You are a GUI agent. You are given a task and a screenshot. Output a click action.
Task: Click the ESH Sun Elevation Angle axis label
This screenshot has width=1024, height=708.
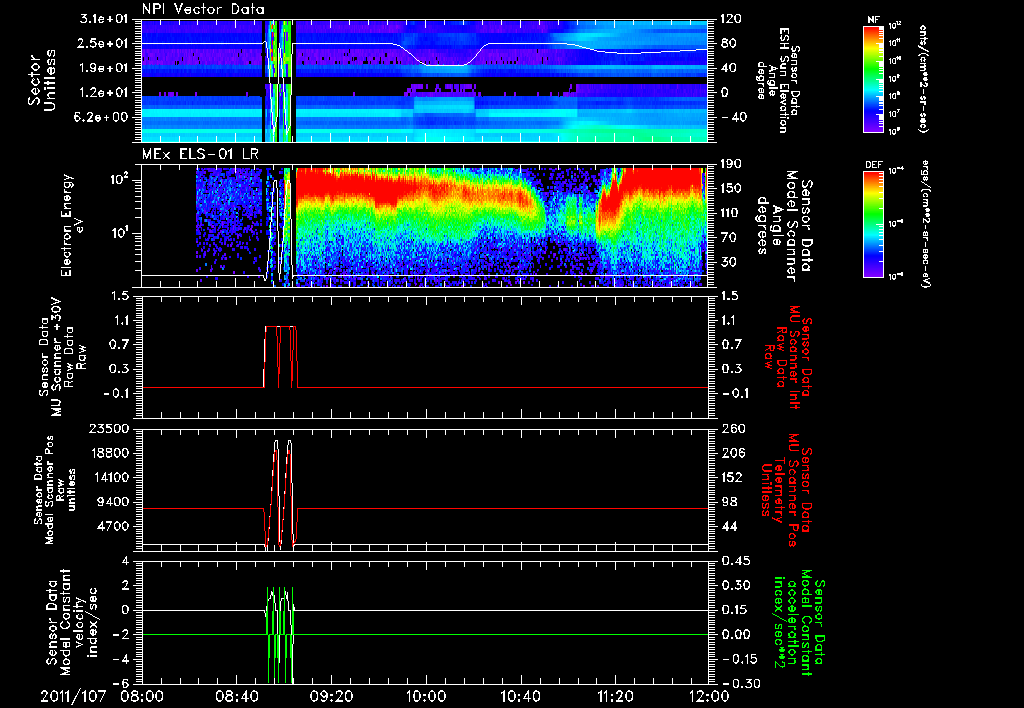click(x=777, y=80)
